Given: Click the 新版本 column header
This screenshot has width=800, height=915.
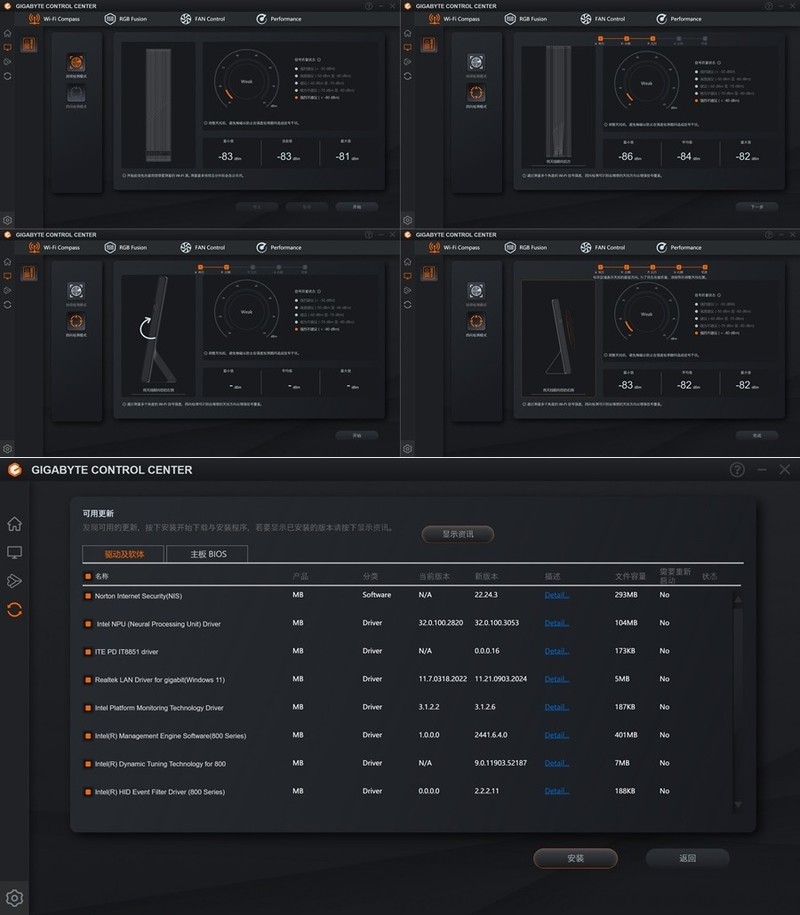Looking at the screenshot, I should (486, 576).
